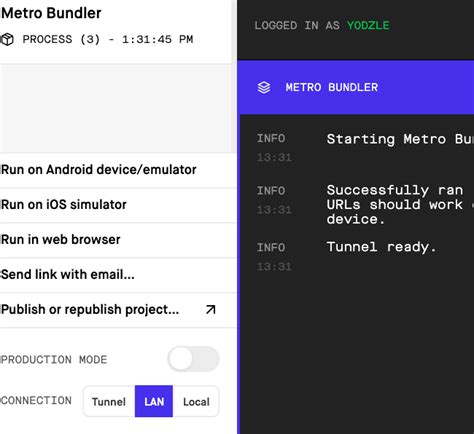Click the Metro Bundler layers icon
This screenshot has width=474, height=434.
click(264, 87)
